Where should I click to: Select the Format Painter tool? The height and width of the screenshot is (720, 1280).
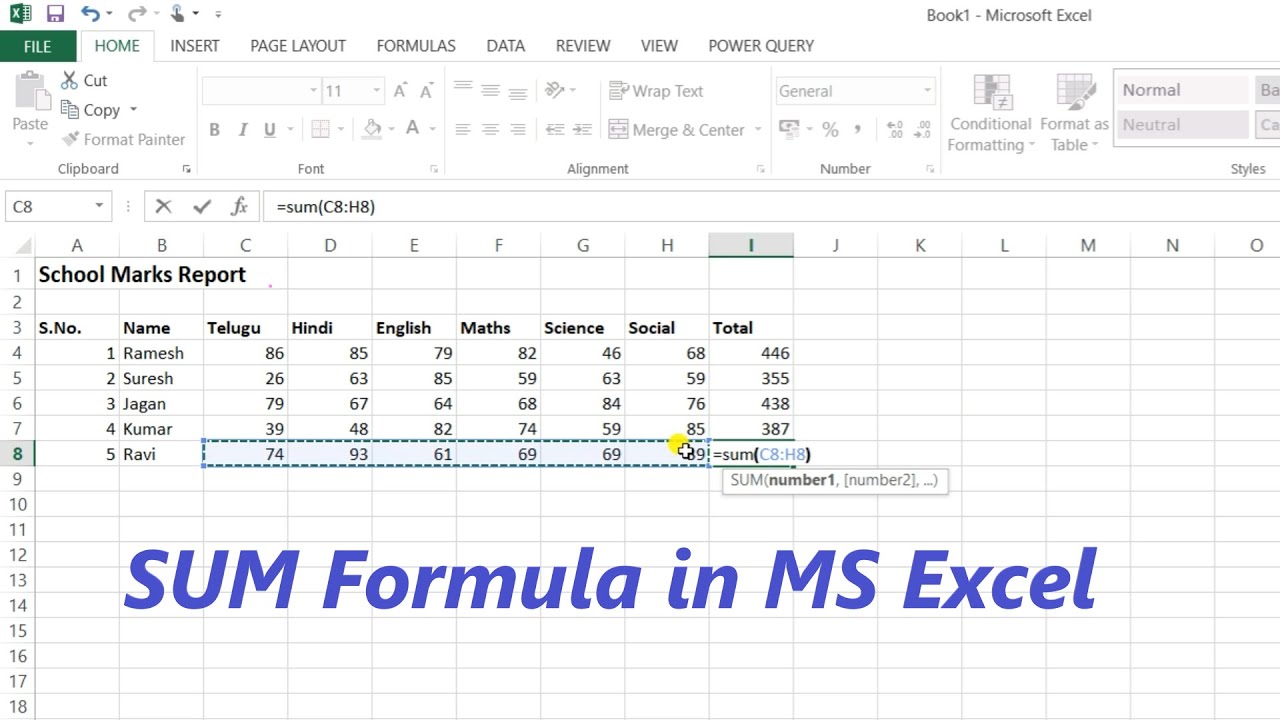123,140
